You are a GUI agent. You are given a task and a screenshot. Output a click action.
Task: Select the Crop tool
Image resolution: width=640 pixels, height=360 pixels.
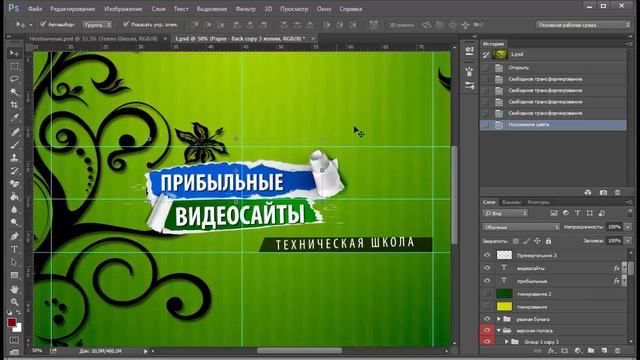(14, 105)
